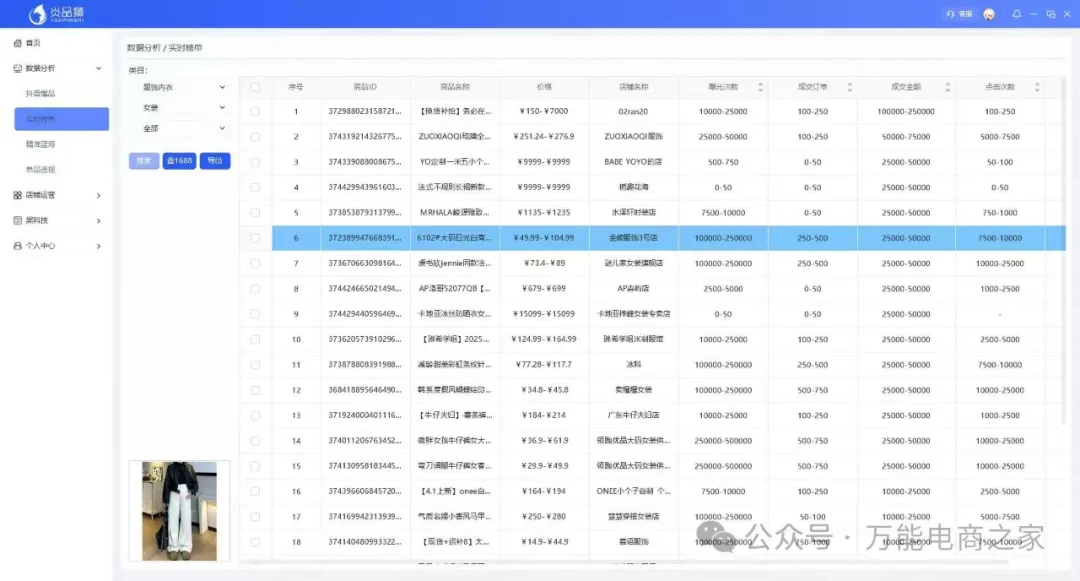Select the 精准蓝海 sidebar item
This screenshot has width=1080, height=581.
(41, 144)
